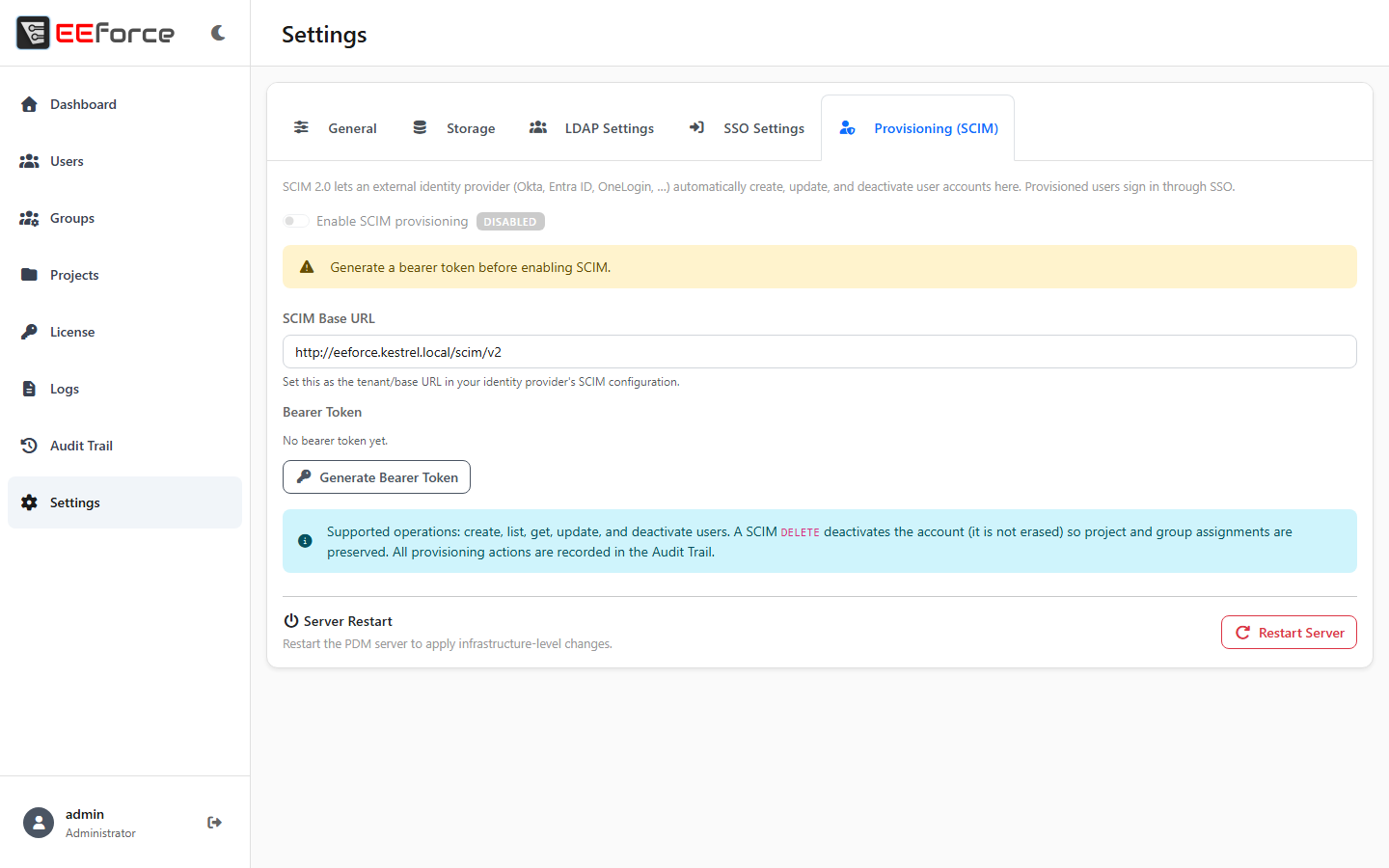Click the SSO Settings sign-in icon
This screenshot has width=1389, height=868.
(696, 127)
